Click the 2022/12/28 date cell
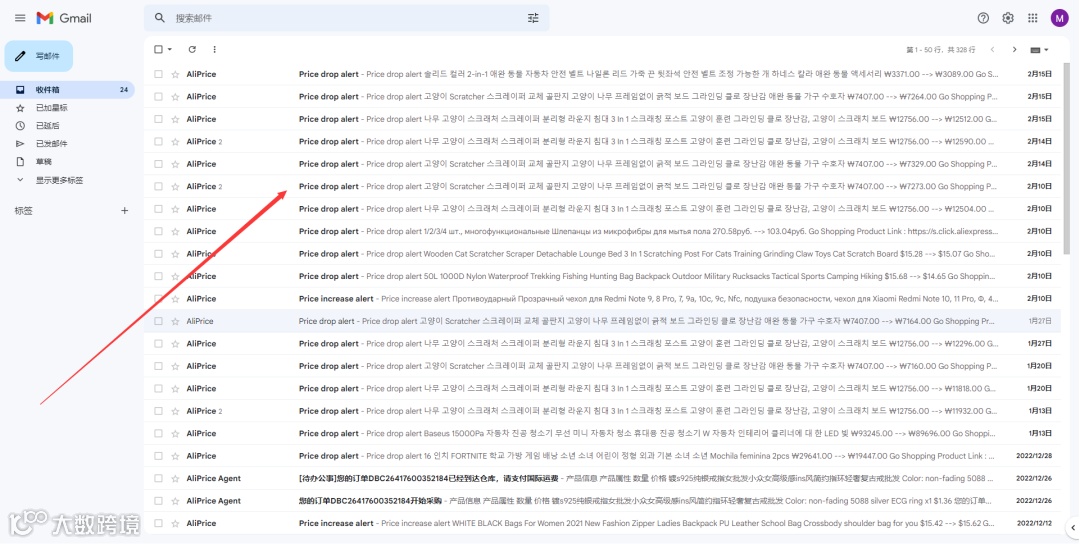This screenshot has height=544, width=1080. (x=1034, y=456)
